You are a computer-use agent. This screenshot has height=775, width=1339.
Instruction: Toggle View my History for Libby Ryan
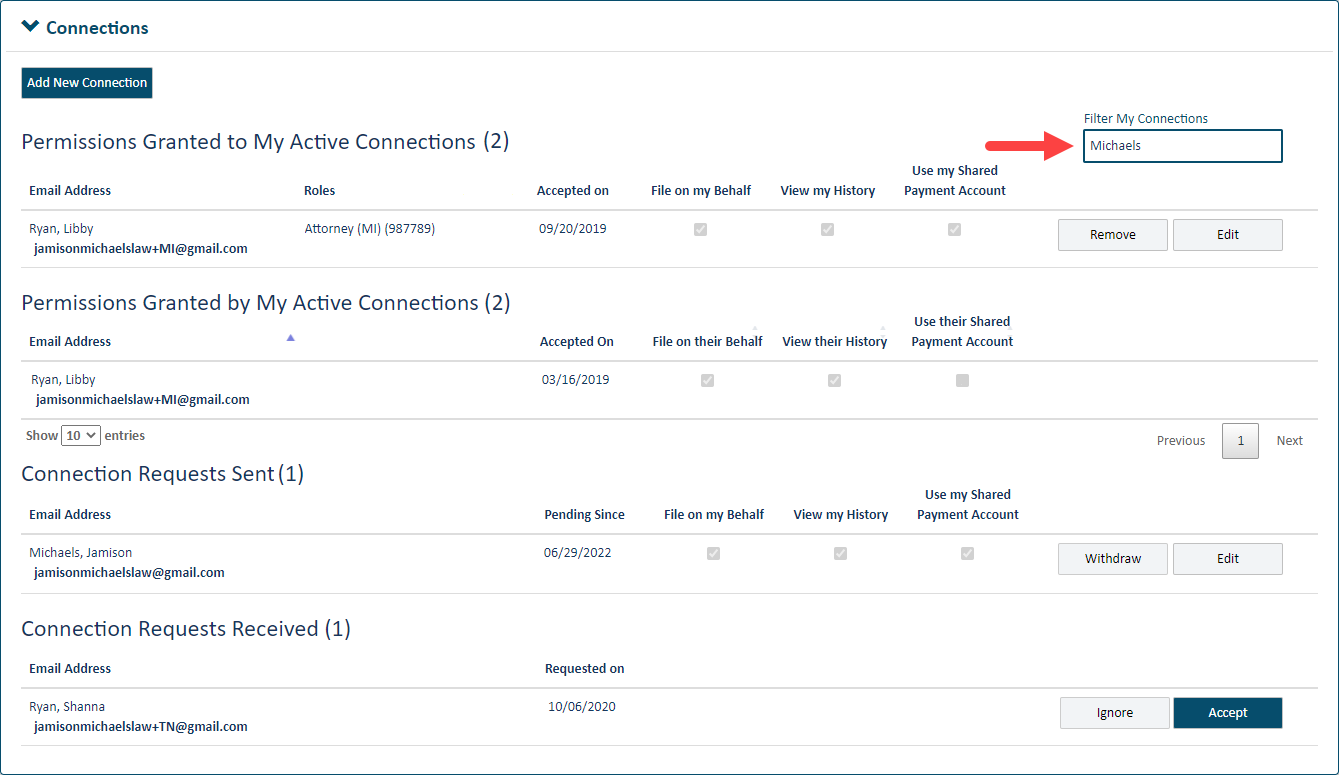coord(828,229)
